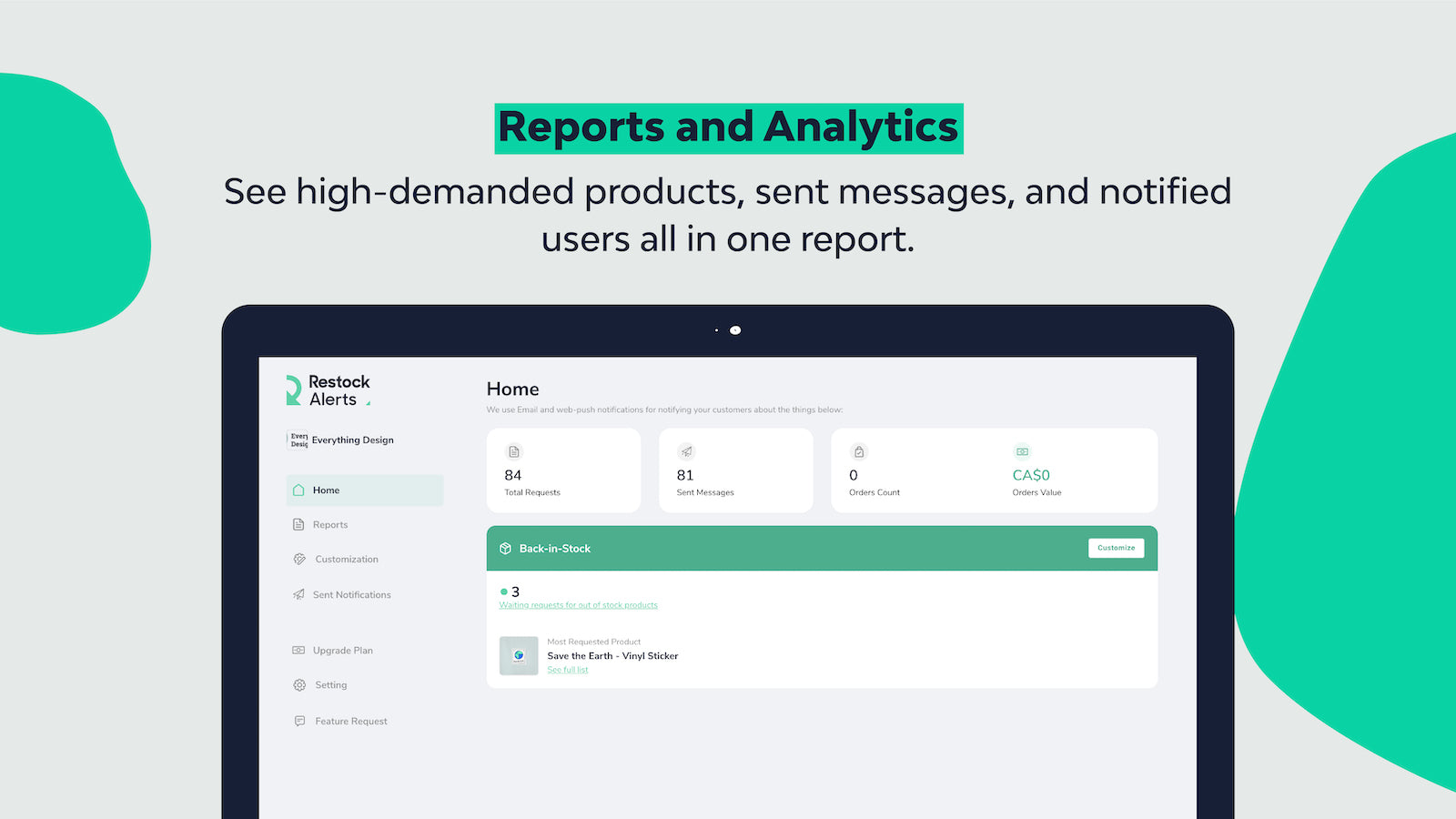Viewport: 1456px width, 819px height.
Task: Click the See full list link
Action: coord(568,671)
